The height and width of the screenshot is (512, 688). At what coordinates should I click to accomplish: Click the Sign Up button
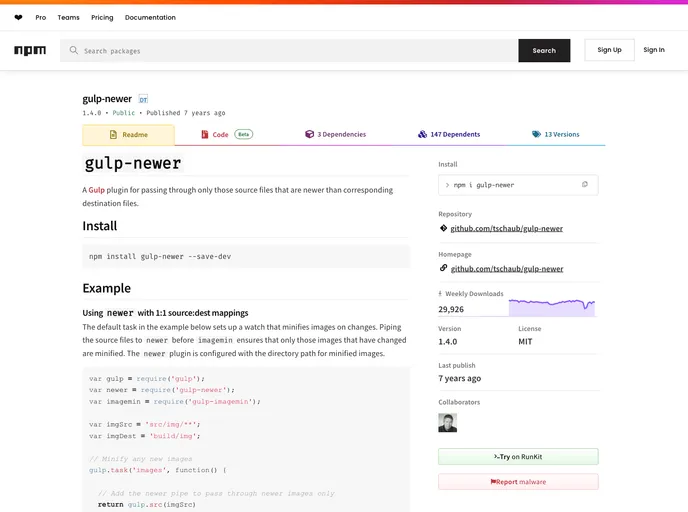click(609, 50)
